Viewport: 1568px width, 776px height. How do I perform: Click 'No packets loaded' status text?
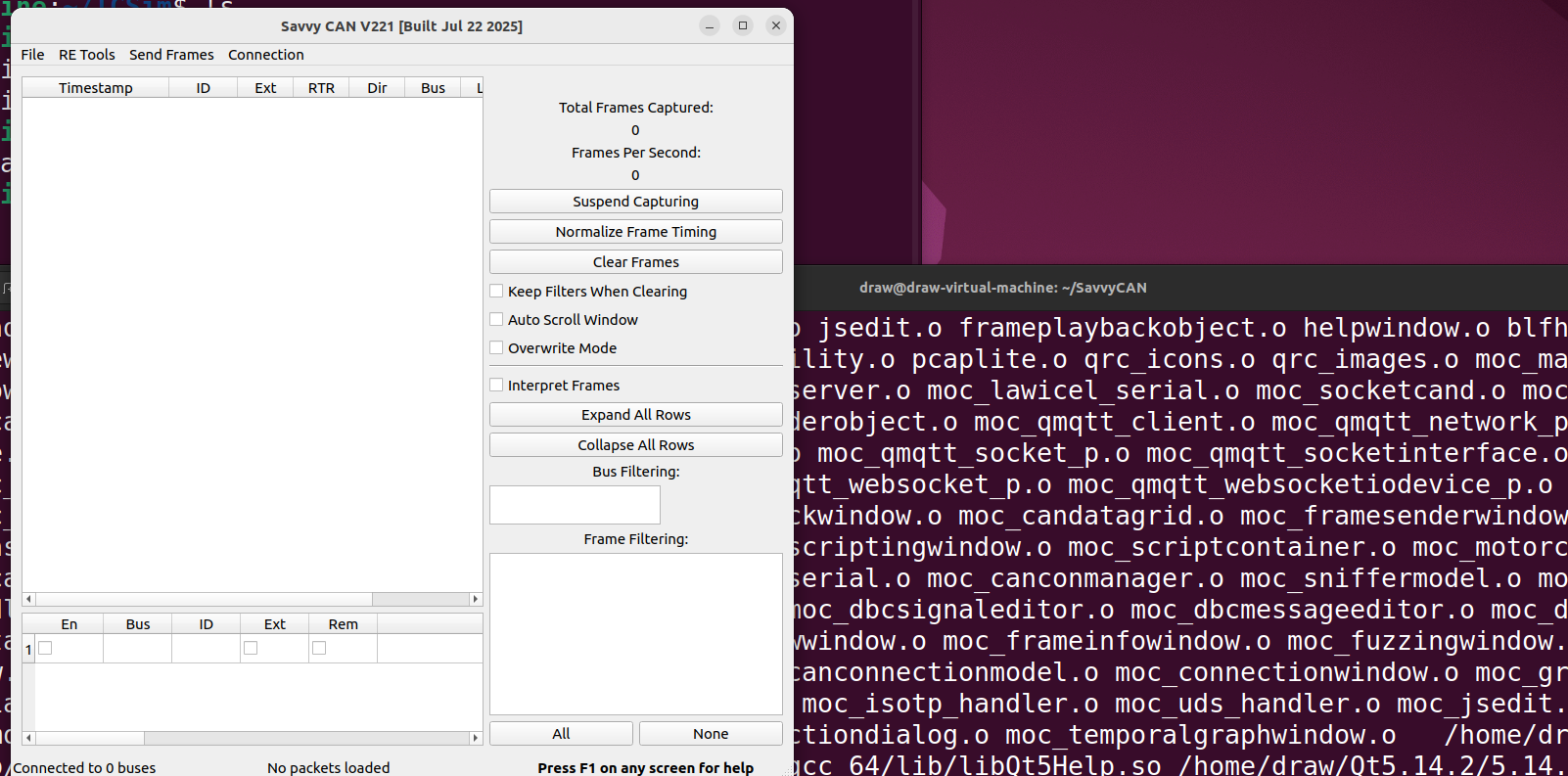pyautogui.click(x=329, y=768)
